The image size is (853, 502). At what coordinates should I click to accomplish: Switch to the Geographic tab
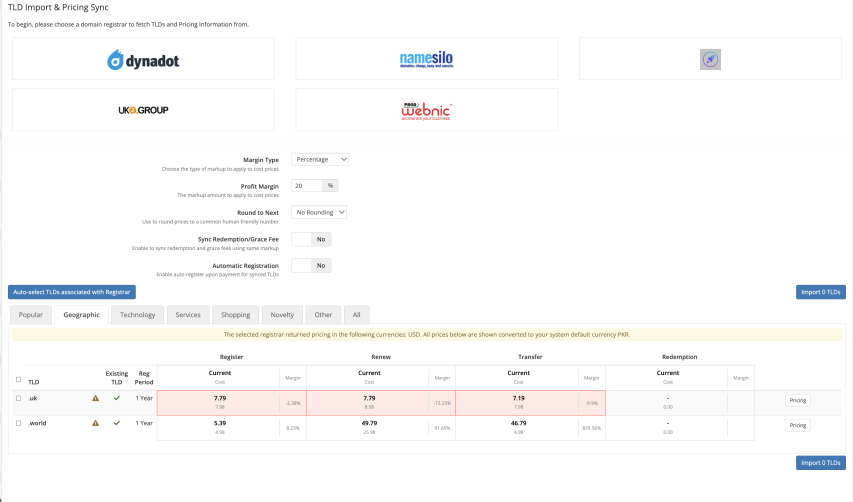coord(82,315)
